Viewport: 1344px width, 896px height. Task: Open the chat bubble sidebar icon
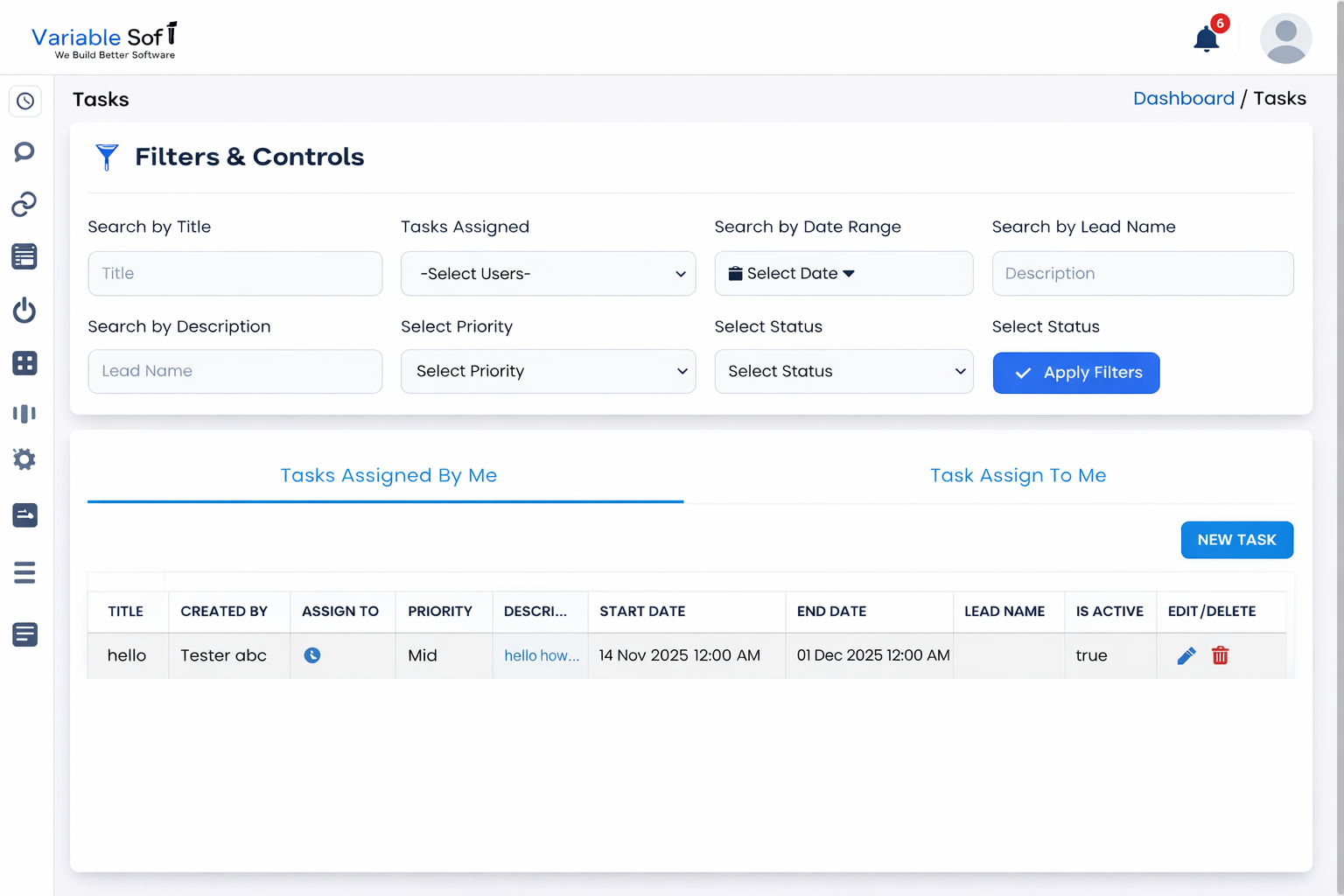pos(24,152)
